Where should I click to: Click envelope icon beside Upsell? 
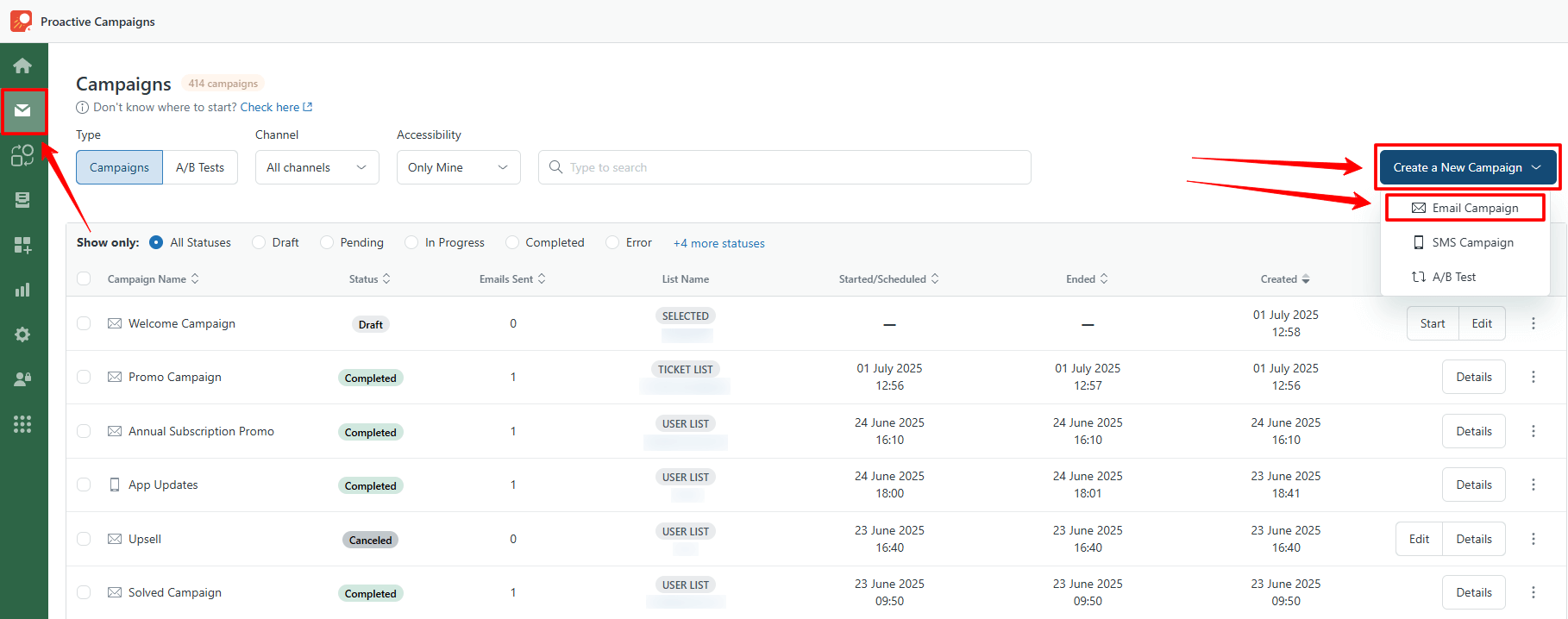click(114, 539)
